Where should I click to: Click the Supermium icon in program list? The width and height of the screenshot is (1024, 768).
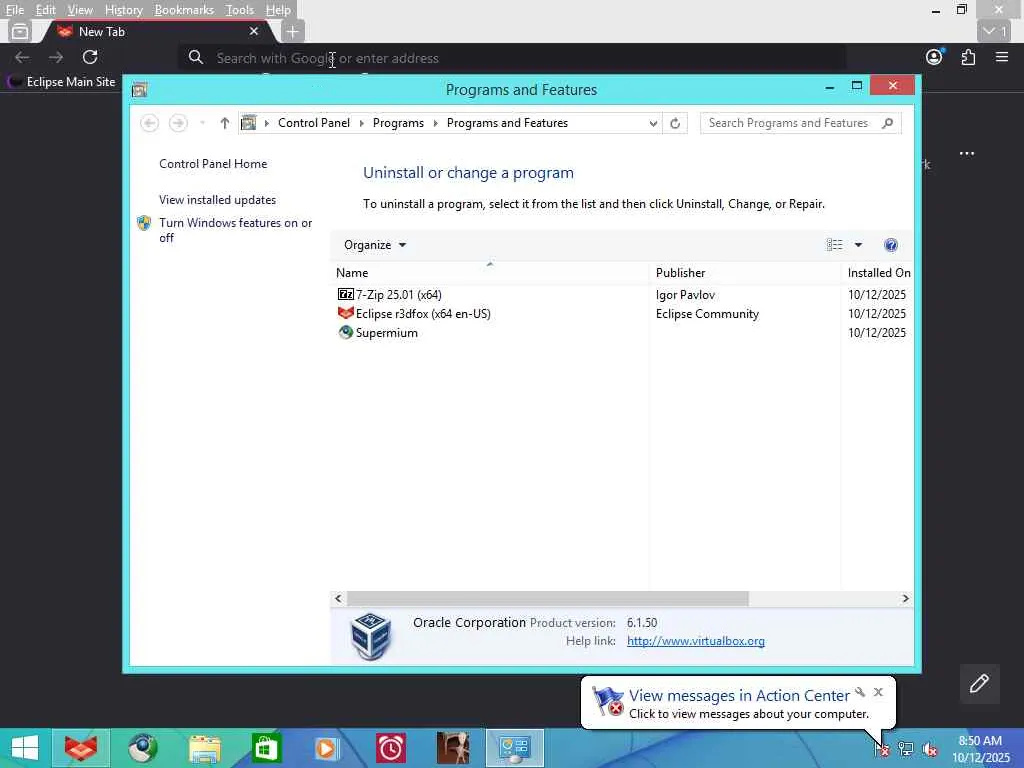tap(345, 332)
